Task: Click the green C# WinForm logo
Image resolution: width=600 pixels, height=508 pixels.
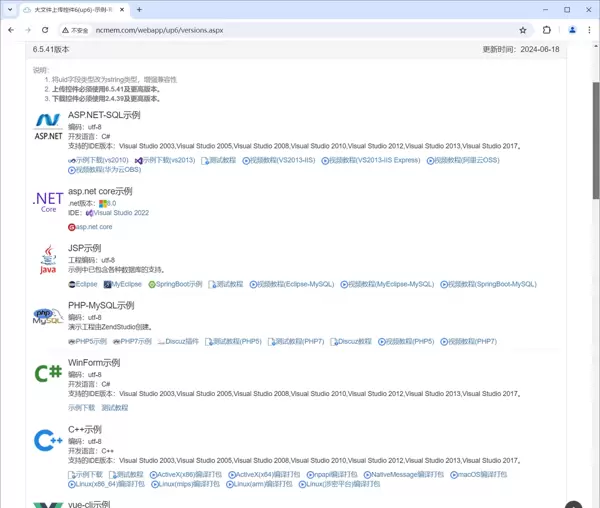Action: tap(48, 375)
